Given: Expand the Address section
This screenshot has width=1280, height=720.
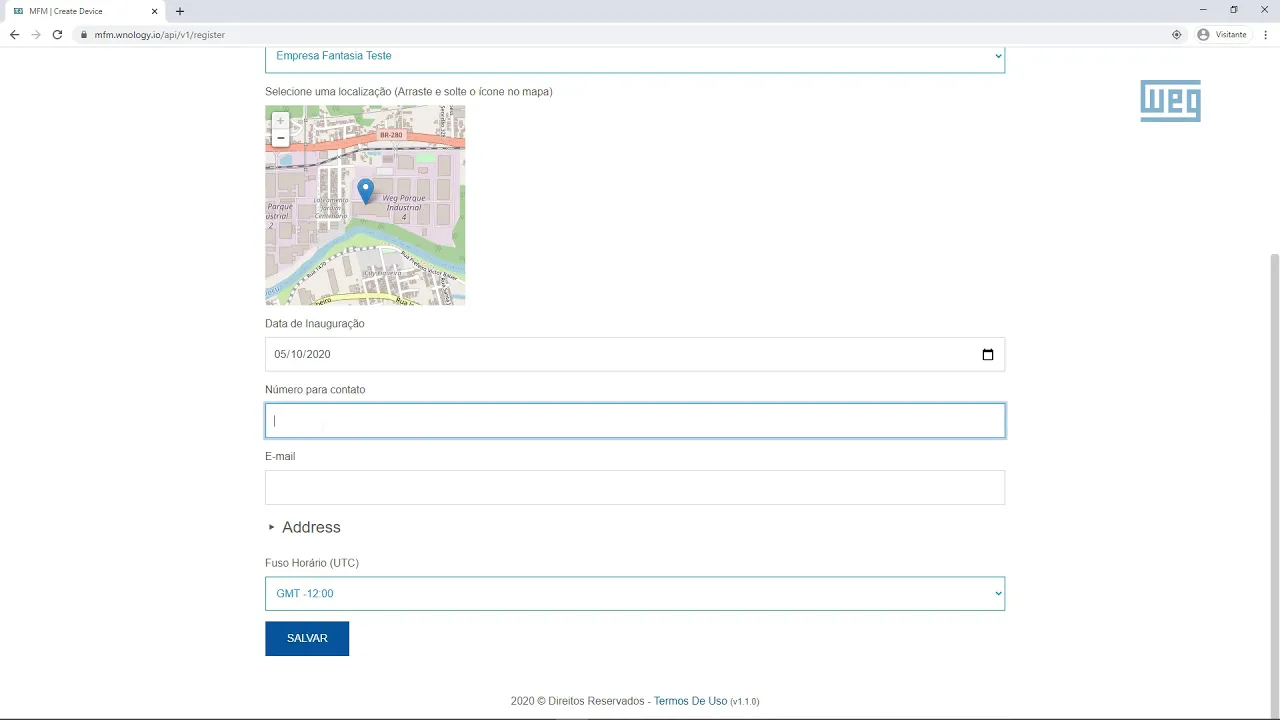Looking at the screenshot, I should 305,527.
